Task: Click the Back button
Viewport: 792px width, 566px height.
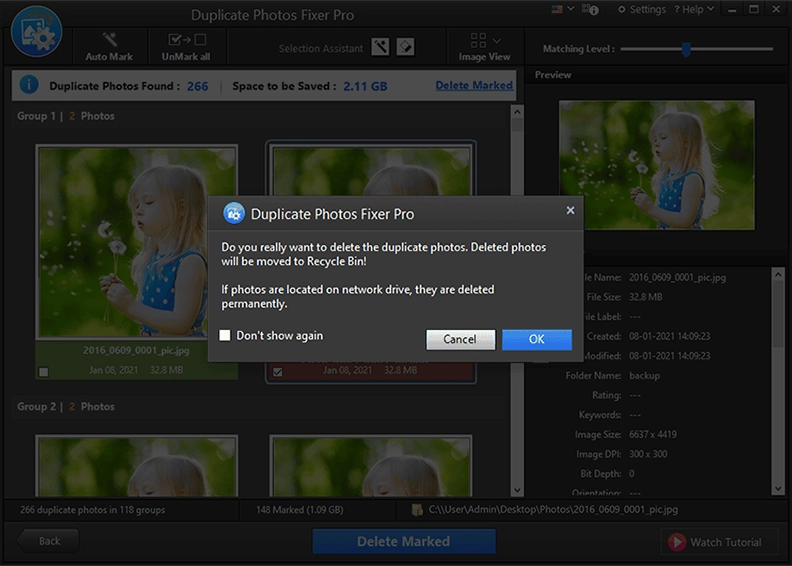Action: pos(48,541)
